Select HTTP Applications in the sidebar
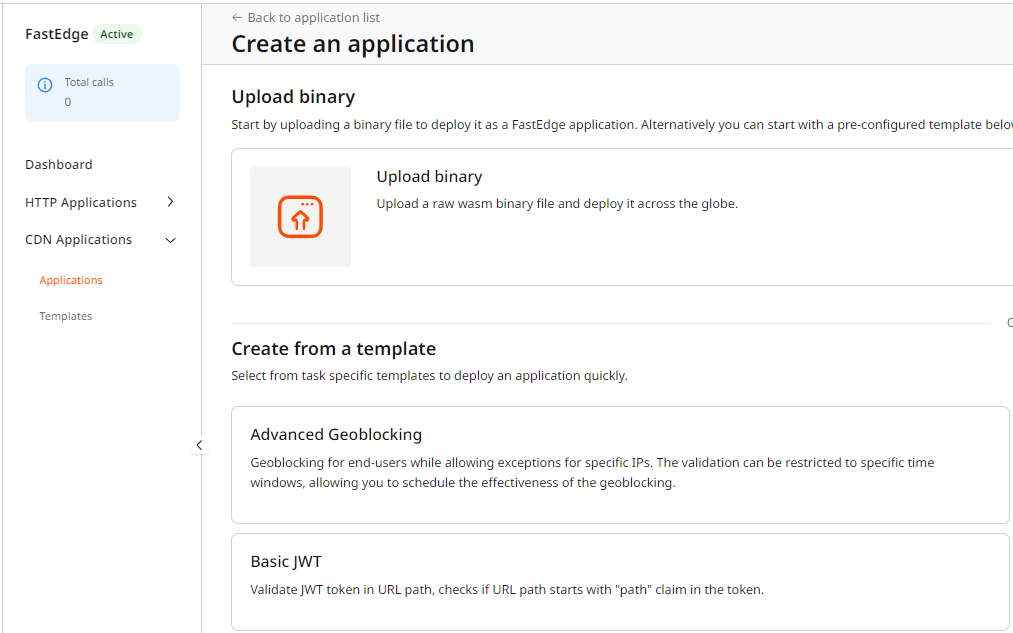Screen dimensions: 1013x633 (x=81, y=203)
